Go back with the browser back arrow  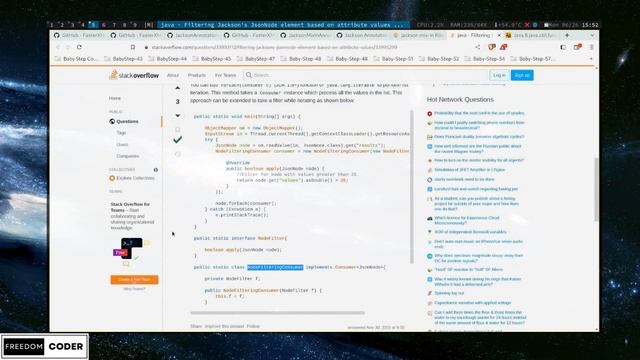click(58, 47)
